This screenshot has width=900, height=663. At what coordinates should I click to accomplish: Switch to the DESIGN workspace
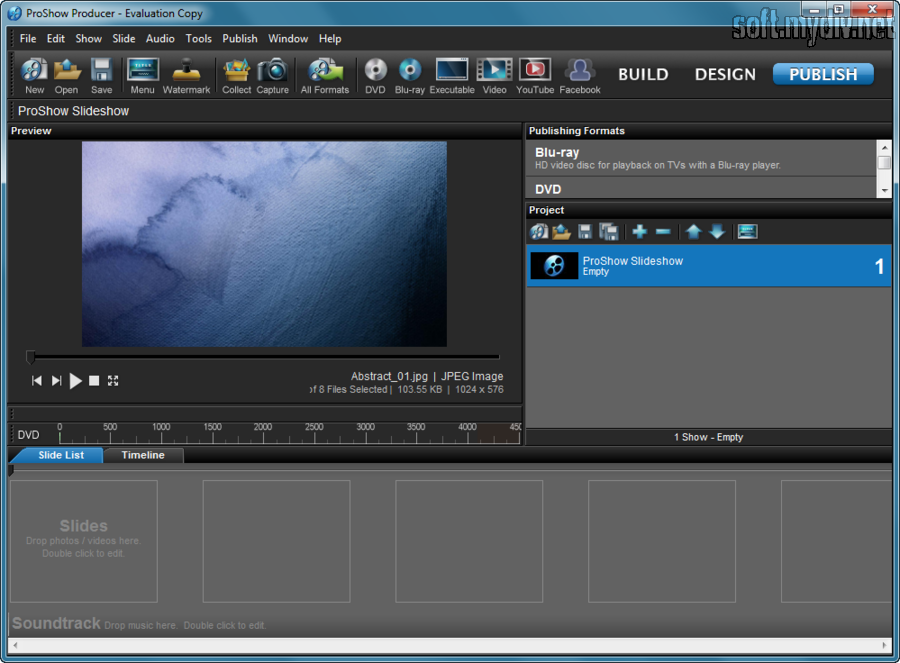point(726,74)
